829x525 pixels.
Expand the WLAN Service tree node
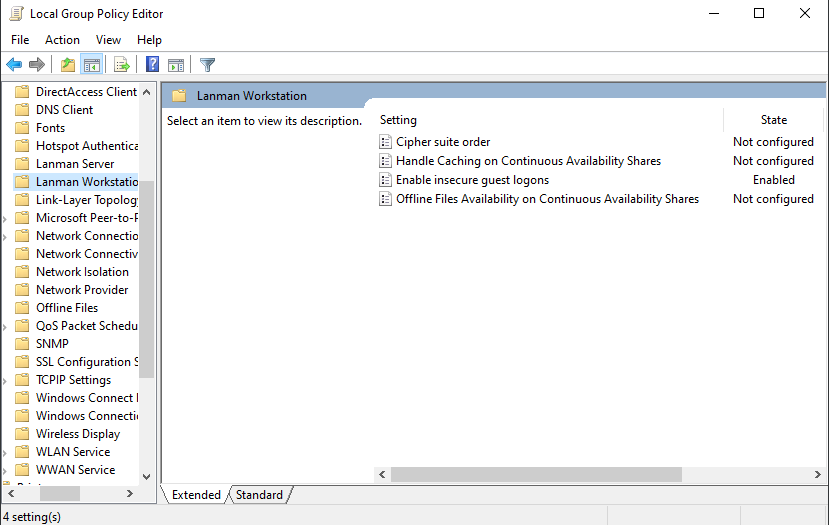(5, 452)
